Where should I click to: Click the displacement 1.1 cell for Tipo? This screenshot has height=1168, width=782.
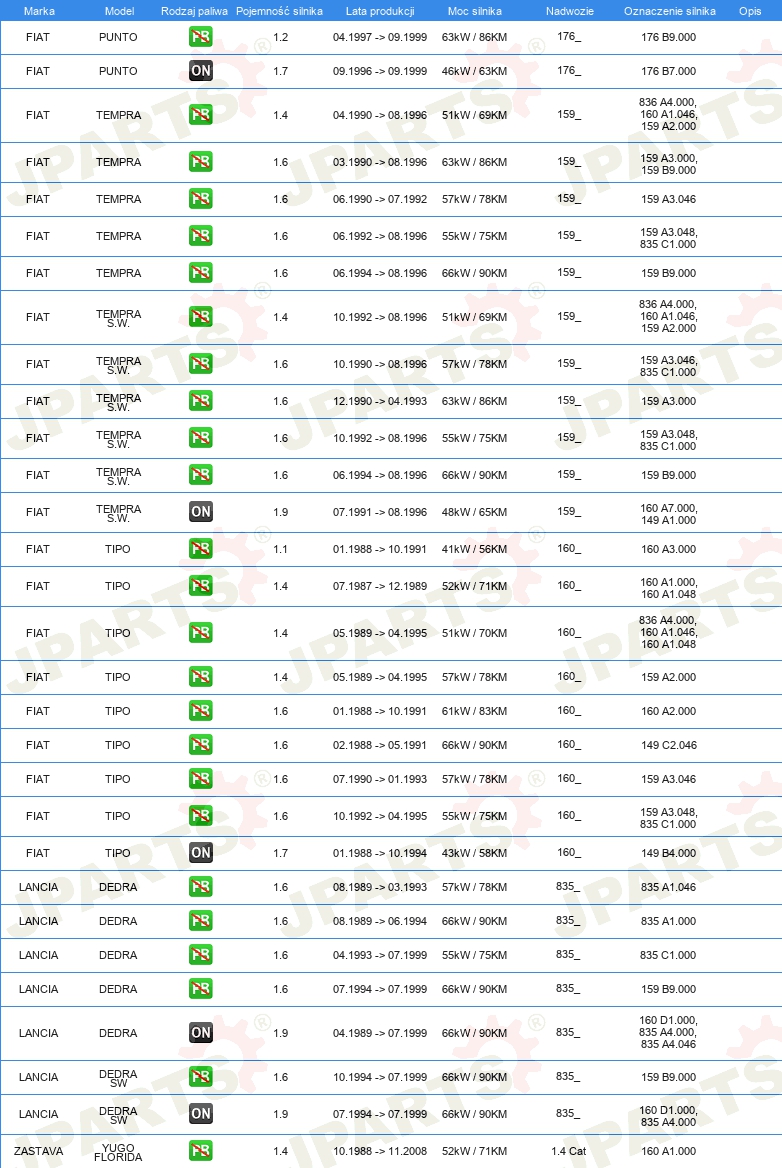(280, 549)
